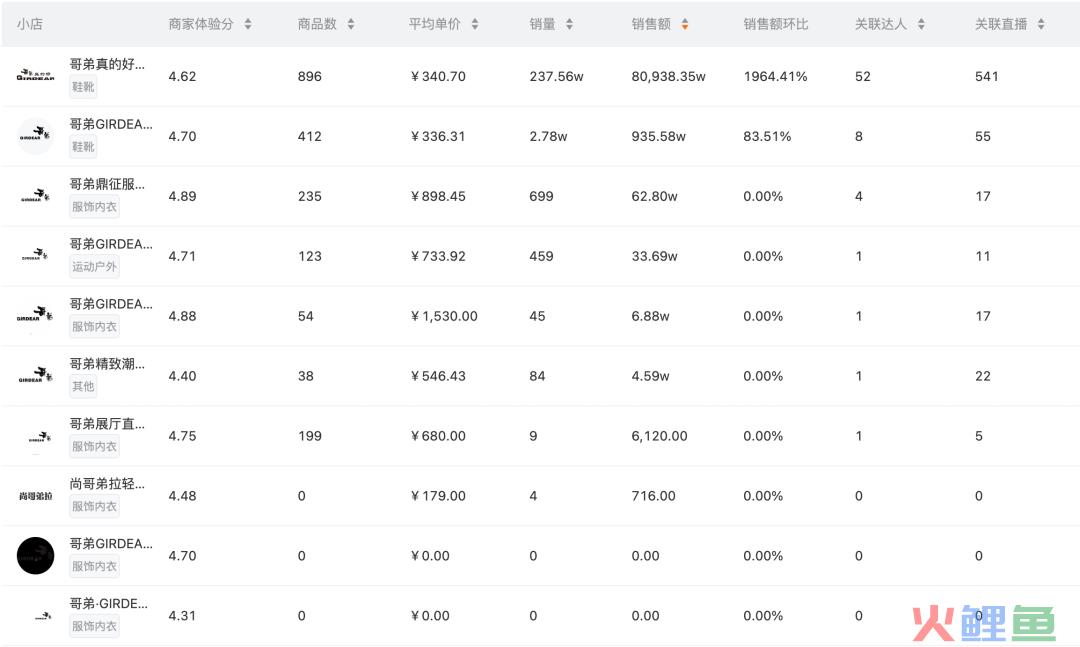Viewport: 1080px width, 647px height.
Task: Toggle the 销售额 sort arrows
Action: 685,24
